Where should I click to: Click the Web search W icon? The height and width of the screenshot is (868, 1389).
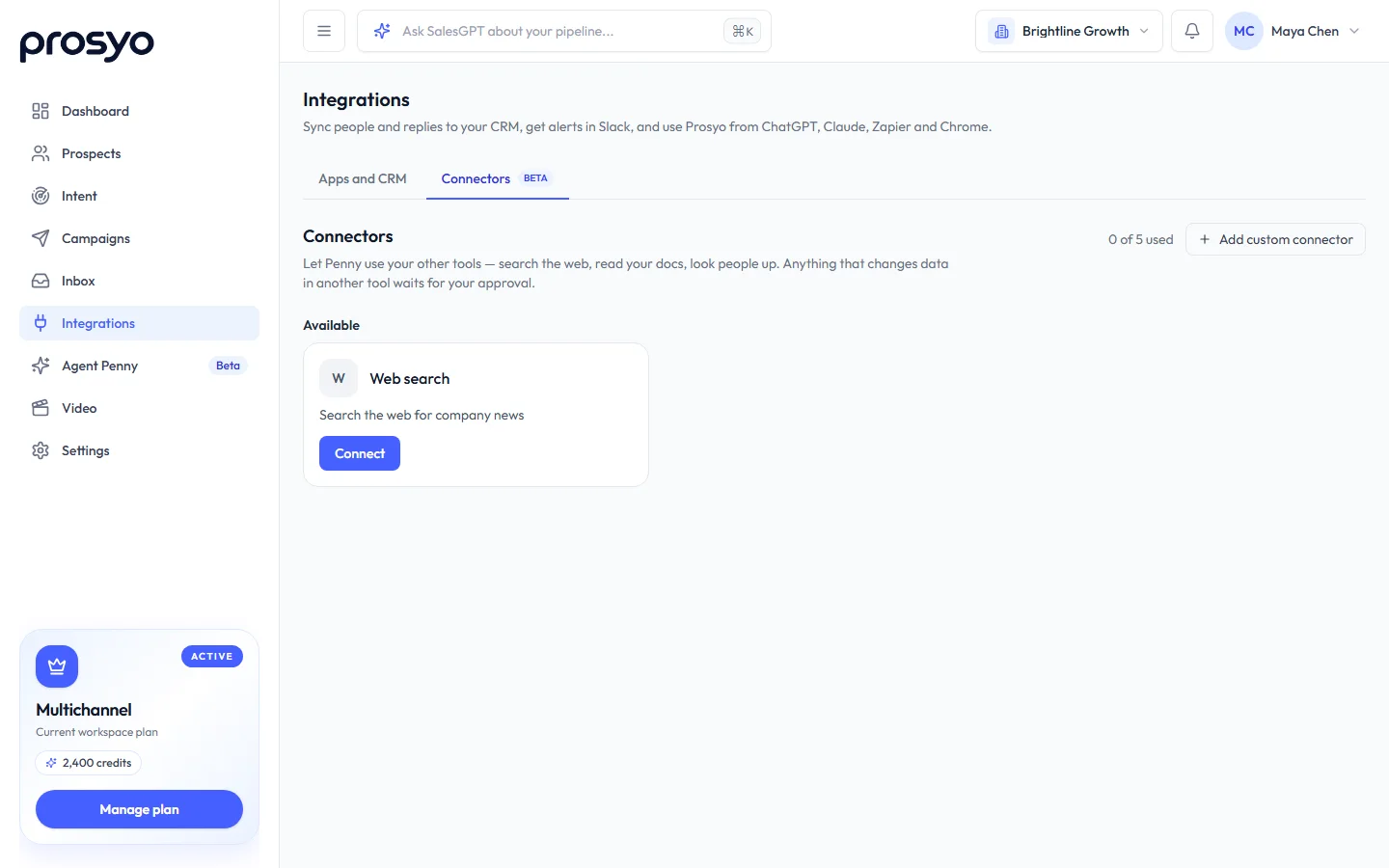click(339, 378)
